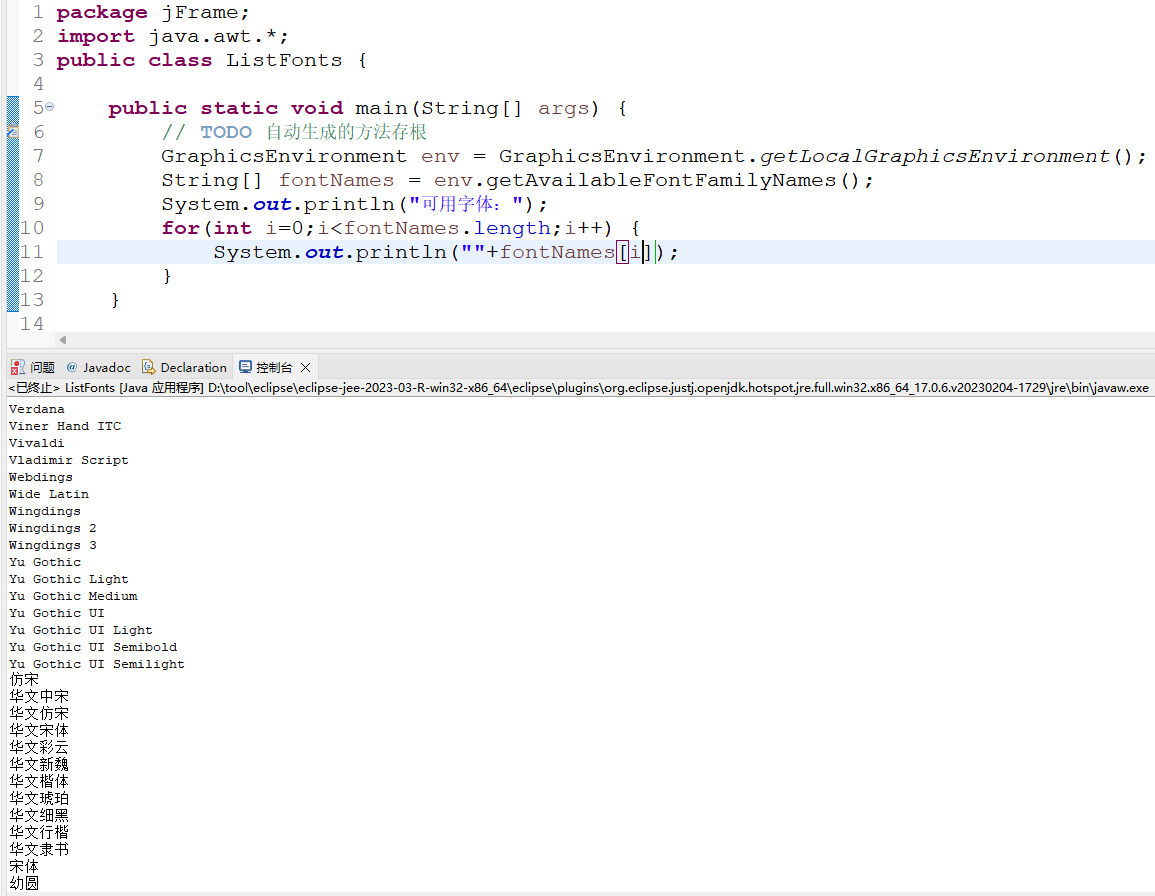Screen dimensions: 1155x896
Task: Click the @ symbol Javadoc tab icon
Action: (x=70, y=366)
